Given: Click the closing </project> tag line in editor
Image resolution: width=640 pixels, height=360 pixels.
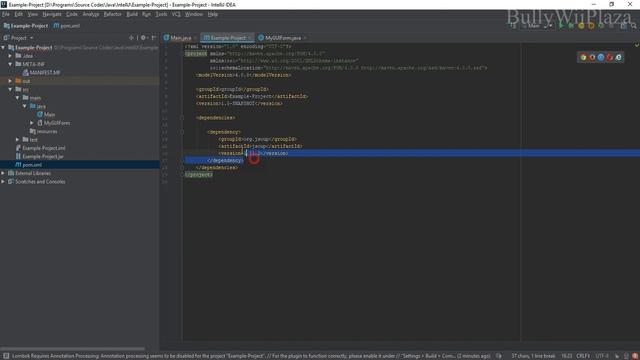Looking at the screenshot, I should [x=199, y=175].
